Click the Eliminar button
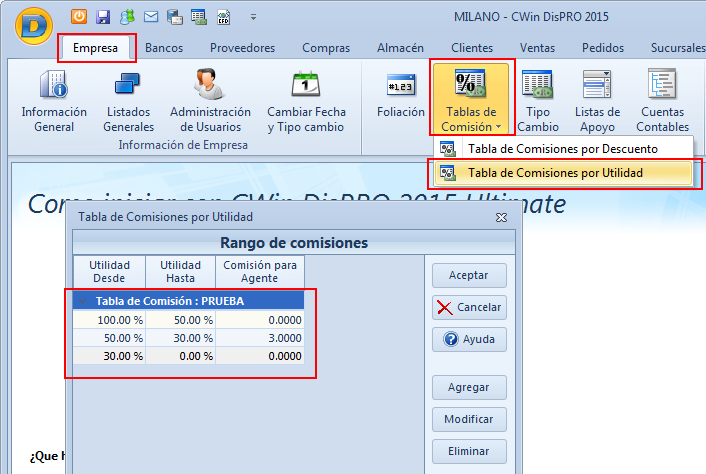706x474 pixels. click(469, 451)
